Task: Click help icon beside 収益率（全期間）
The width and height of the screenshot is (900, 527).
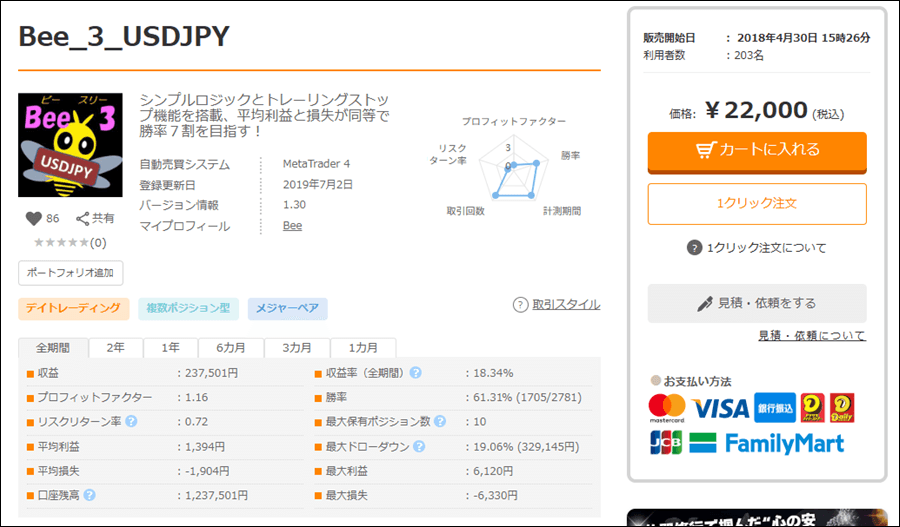Action: 415,373
